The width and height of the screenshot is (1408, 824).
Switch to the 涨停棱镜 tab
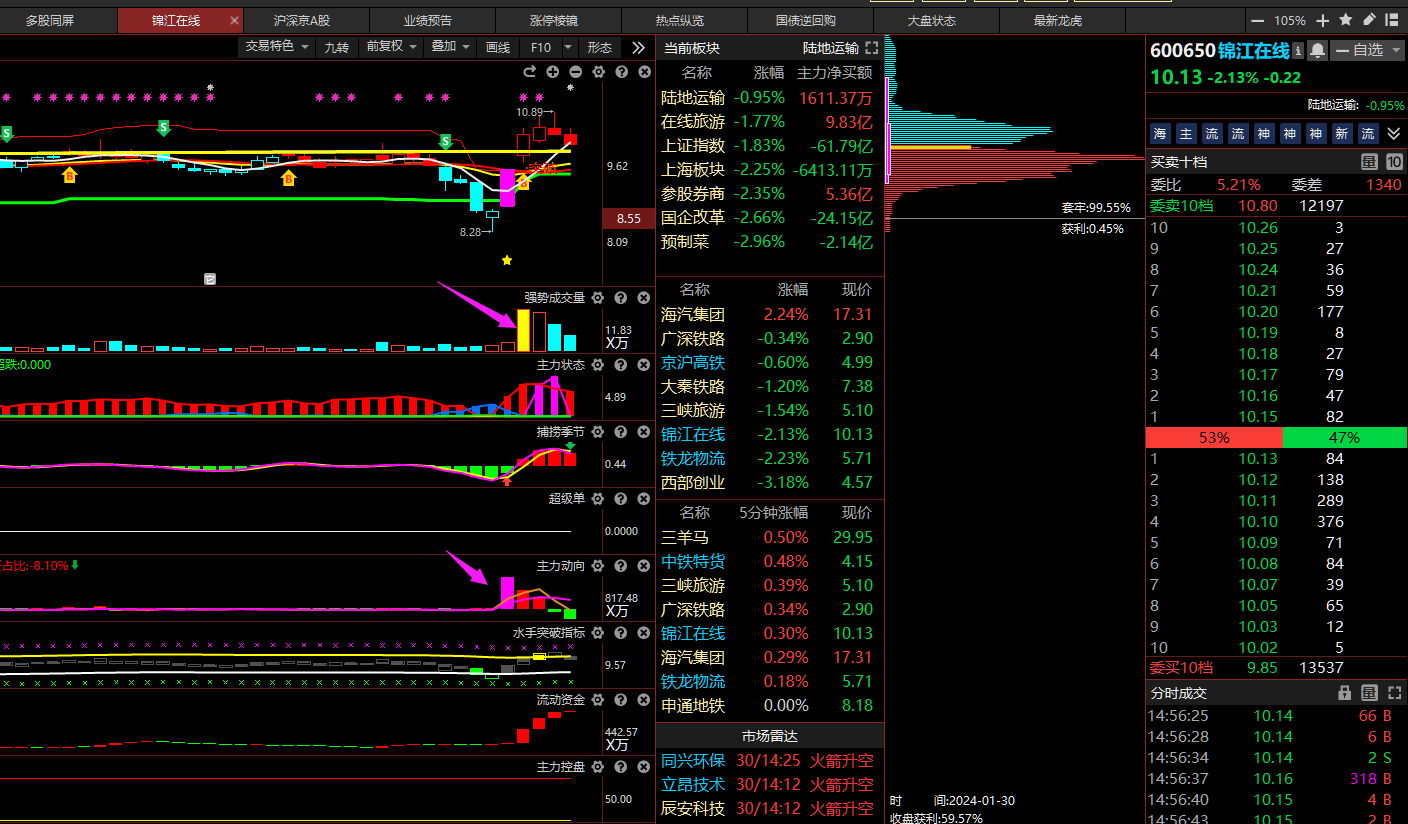point(554,20)
